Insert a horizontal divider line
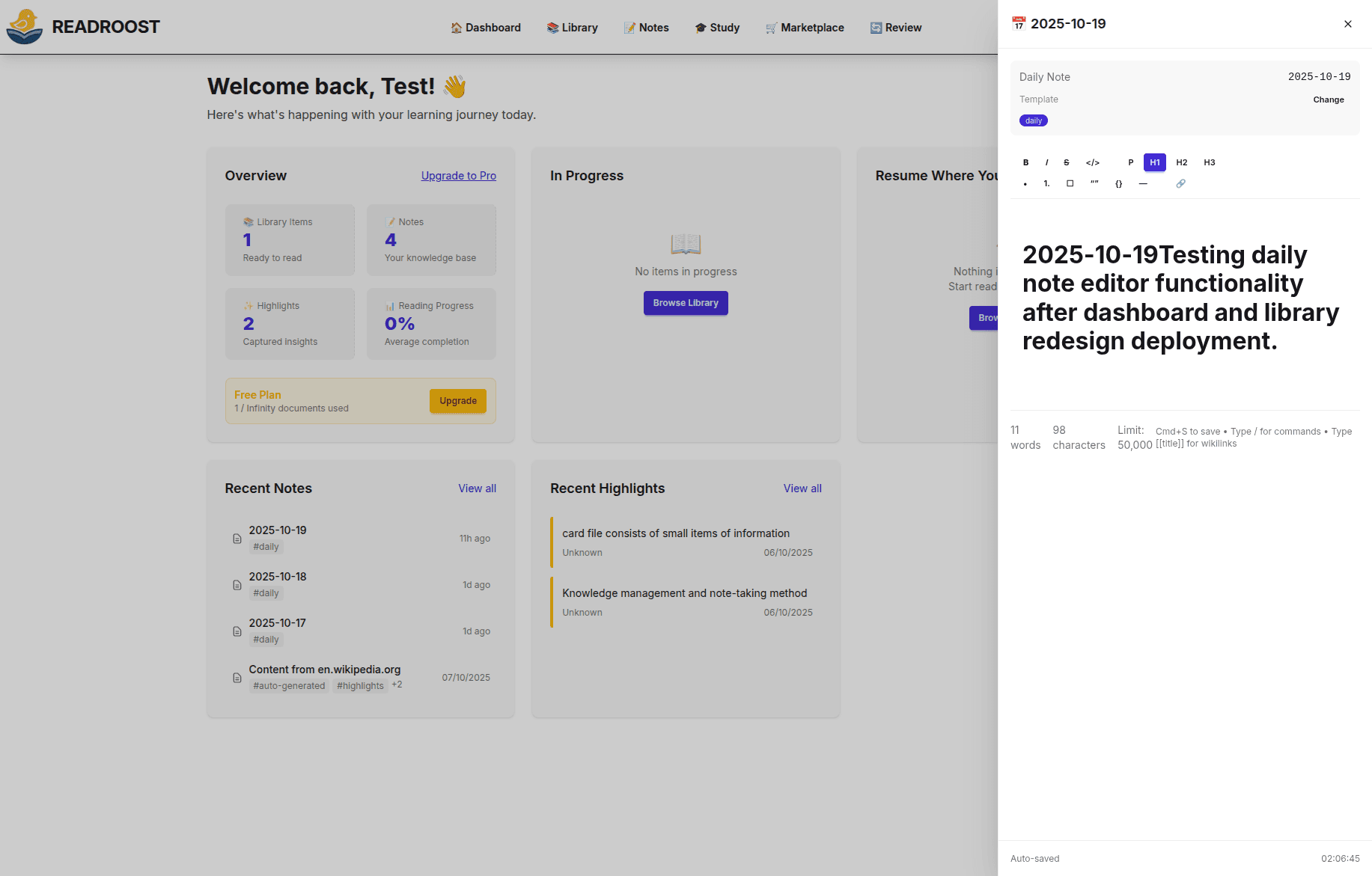The image size is (1372, 876). click(x=1143, y=183)
